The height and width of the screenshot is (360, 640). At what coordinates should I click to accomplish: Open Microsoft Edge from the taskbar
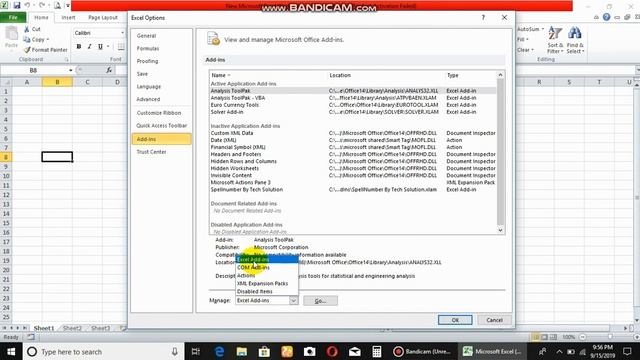pos(219,351)
